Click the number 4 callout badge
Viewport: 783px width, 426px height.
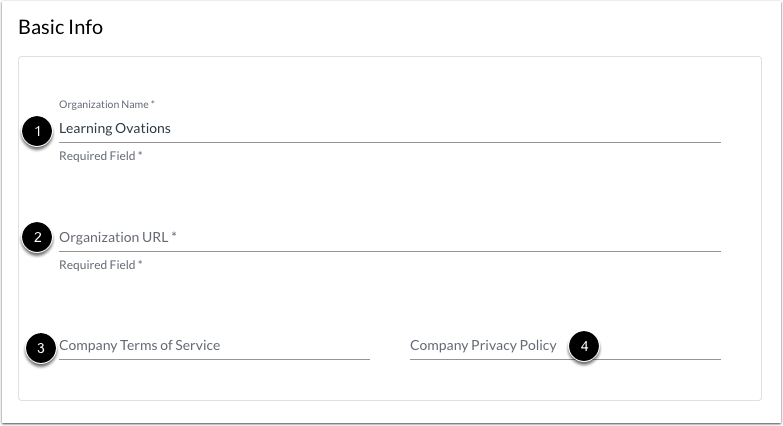tap(584, 347)
